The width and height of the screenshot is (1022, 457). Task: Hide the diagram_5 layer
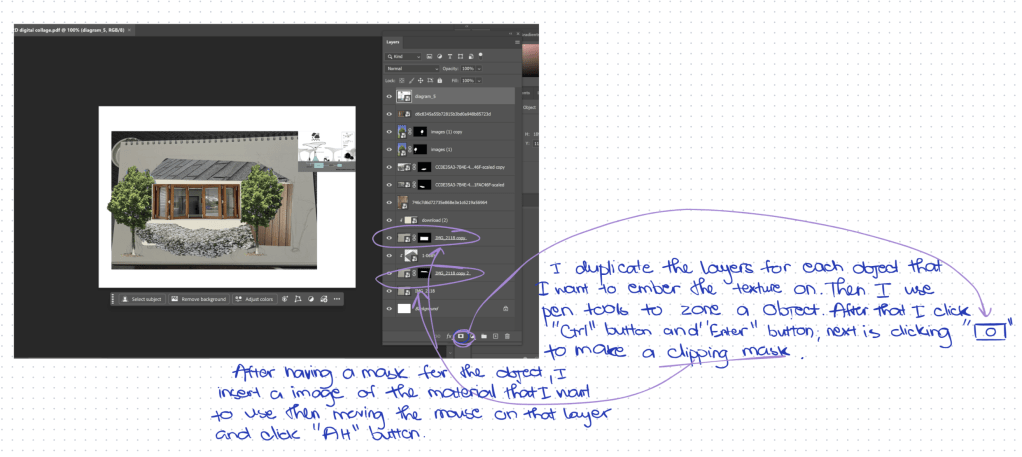click(390, 96)
